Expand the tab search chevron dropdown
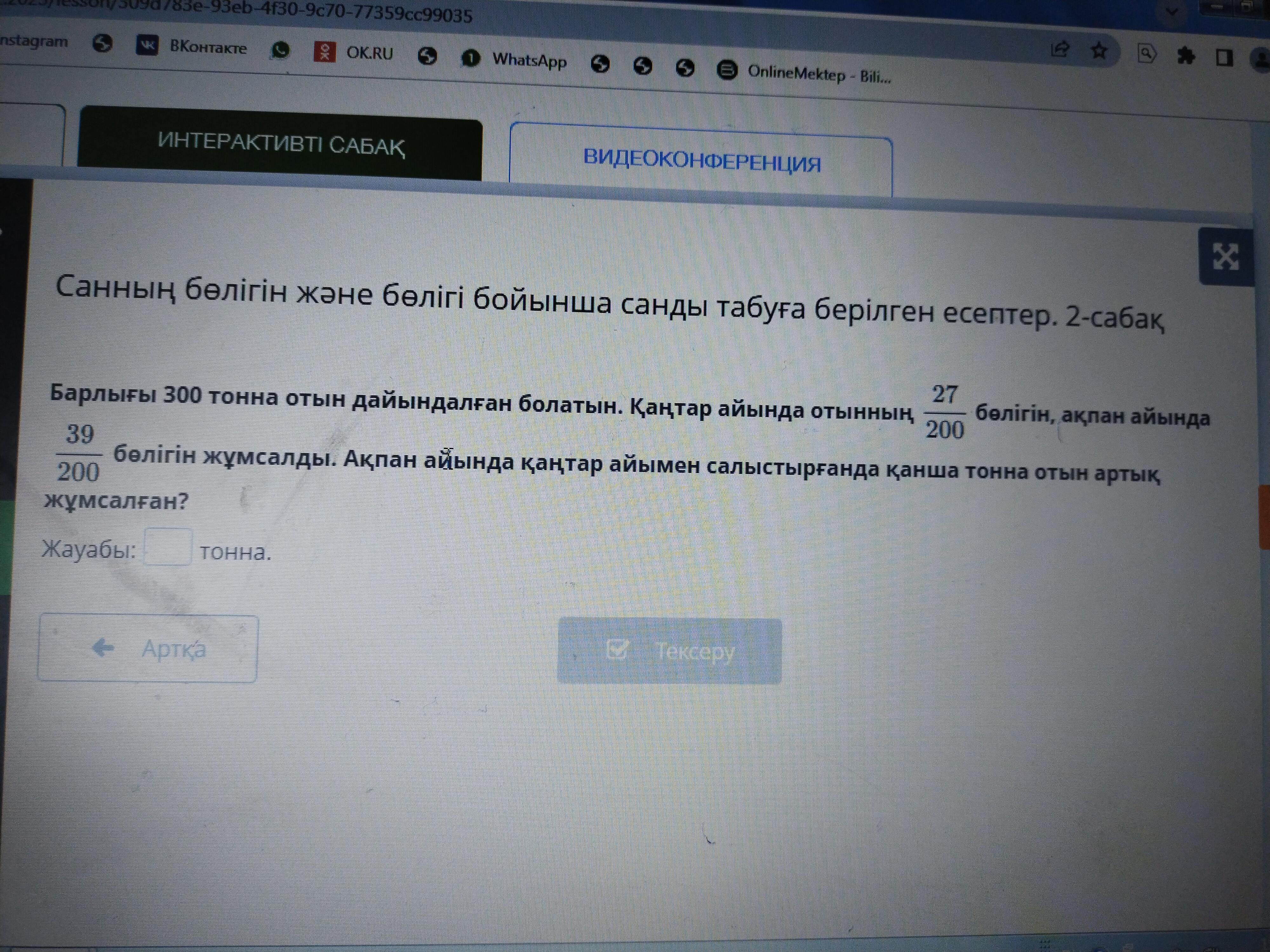The image size is (1270, 952). coord(1171,11)
